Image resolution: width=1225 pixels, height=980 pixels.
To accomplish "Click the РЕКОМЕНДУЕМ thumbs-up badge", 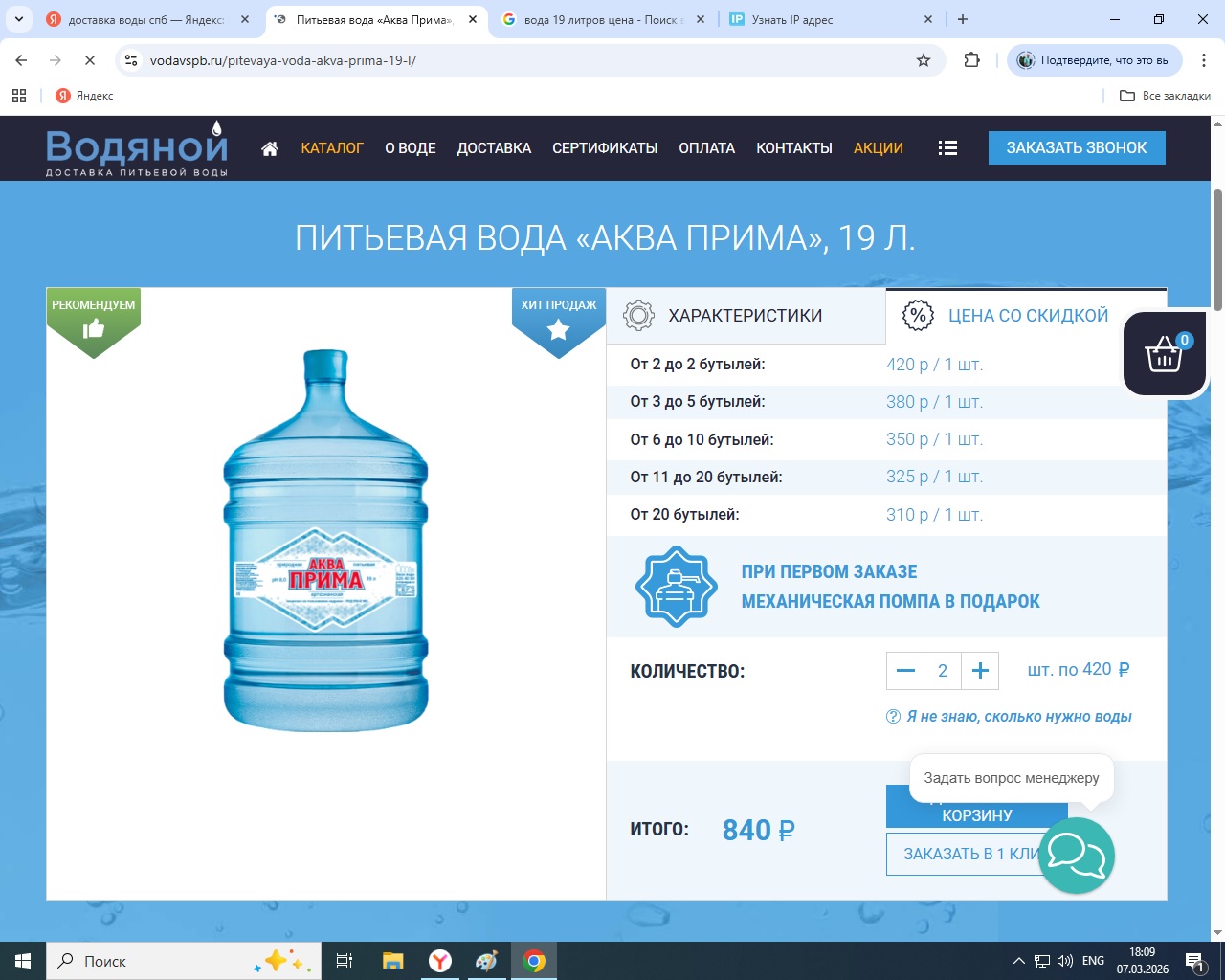I will click(x=94, y=323).
